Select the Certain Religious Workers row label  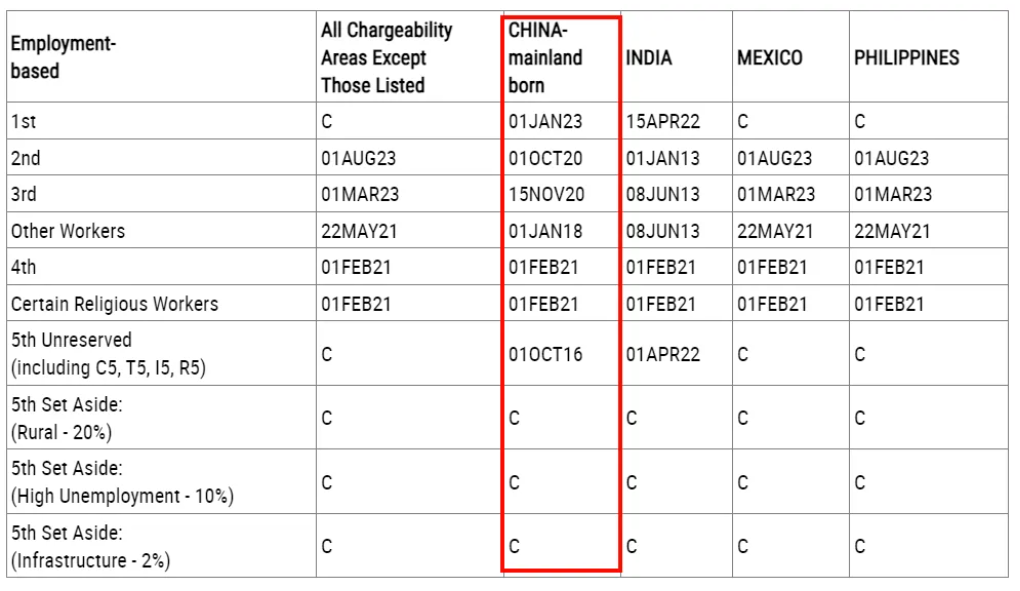[x=114, y=304]
